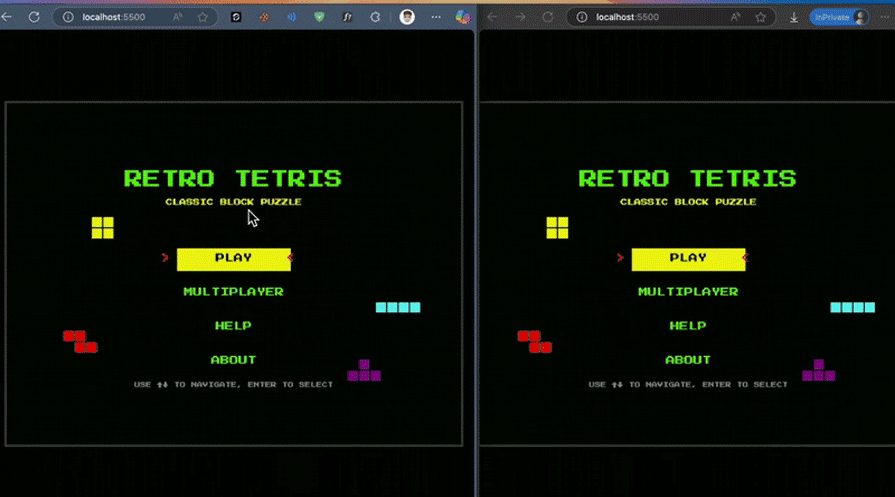Click CLASSIC BLOCK PUZZLE subtitle in left window
The image size is (895, 497).
pos(233,201)
